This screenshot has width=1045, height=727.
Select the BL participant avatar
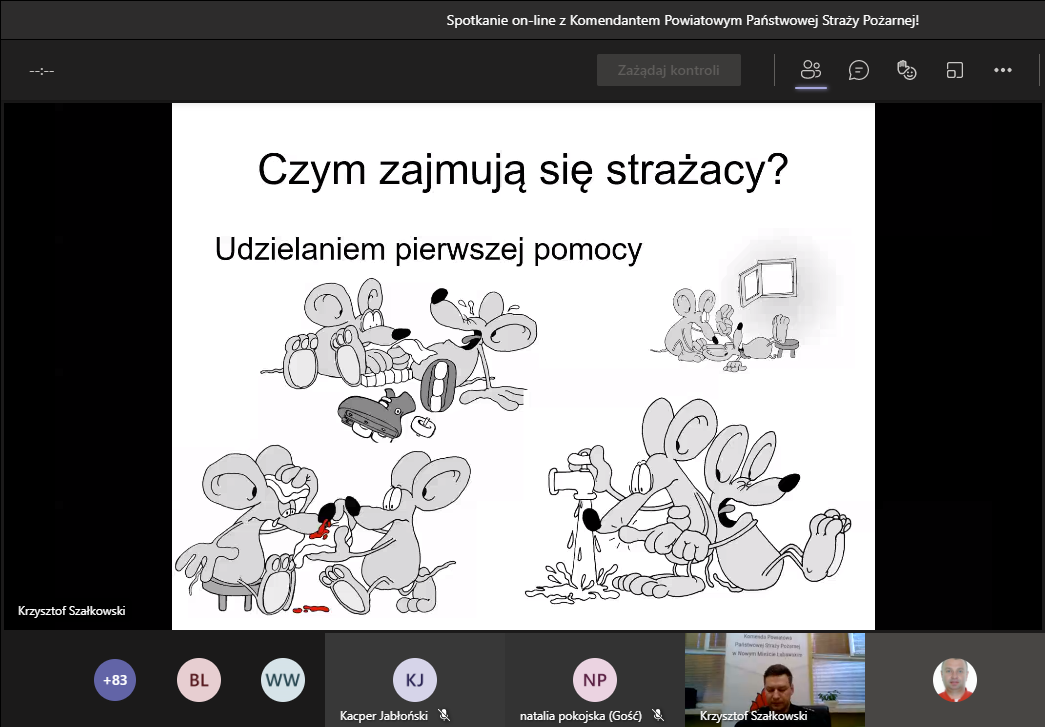click(199, 680)
